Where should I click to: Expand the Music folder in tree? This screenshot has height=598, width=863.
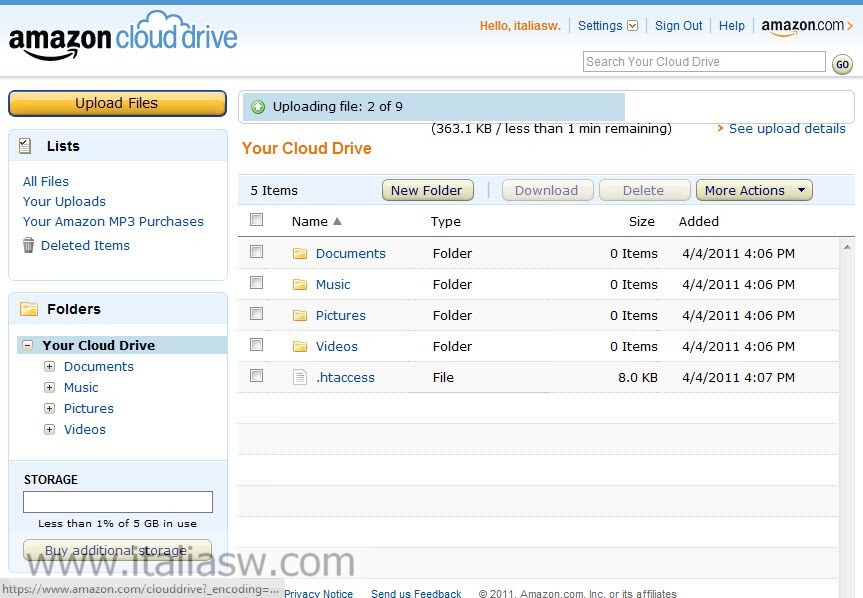click(50, 387)
